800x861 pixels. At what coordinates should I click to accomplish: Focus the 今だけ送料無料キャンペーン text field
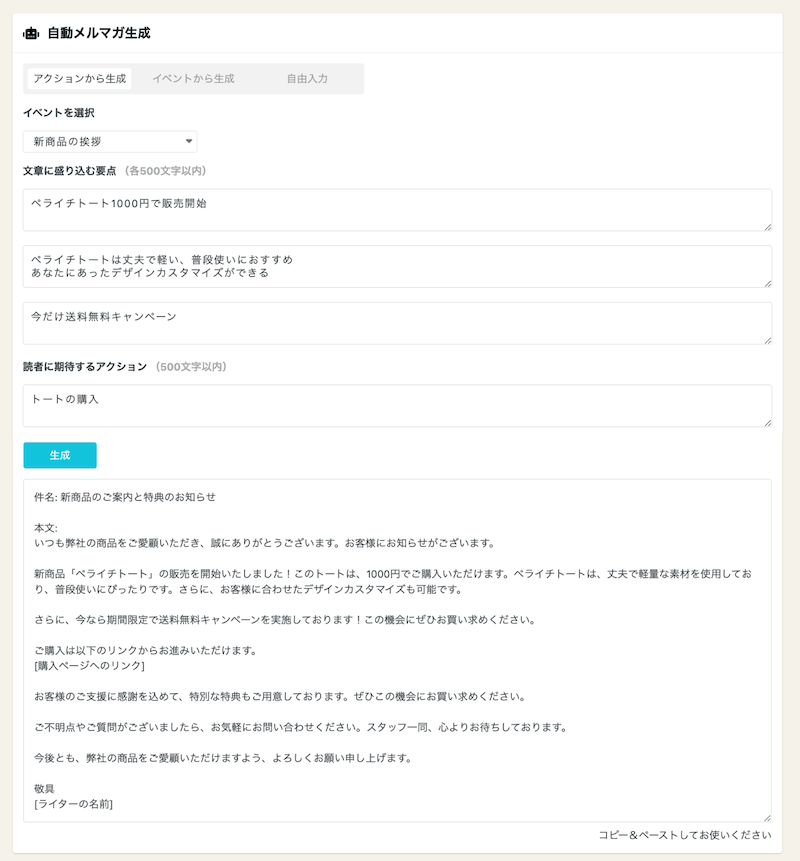(397, 323)
